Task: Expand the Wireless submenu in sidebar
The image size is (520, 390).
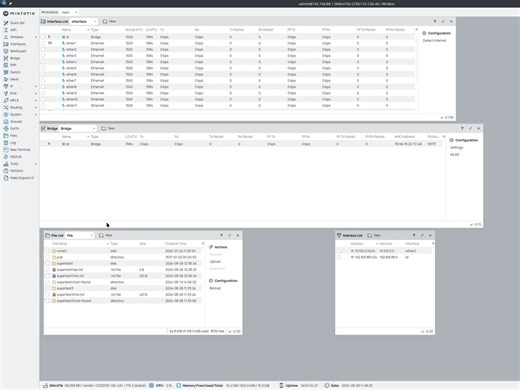Action: (36, 37)
